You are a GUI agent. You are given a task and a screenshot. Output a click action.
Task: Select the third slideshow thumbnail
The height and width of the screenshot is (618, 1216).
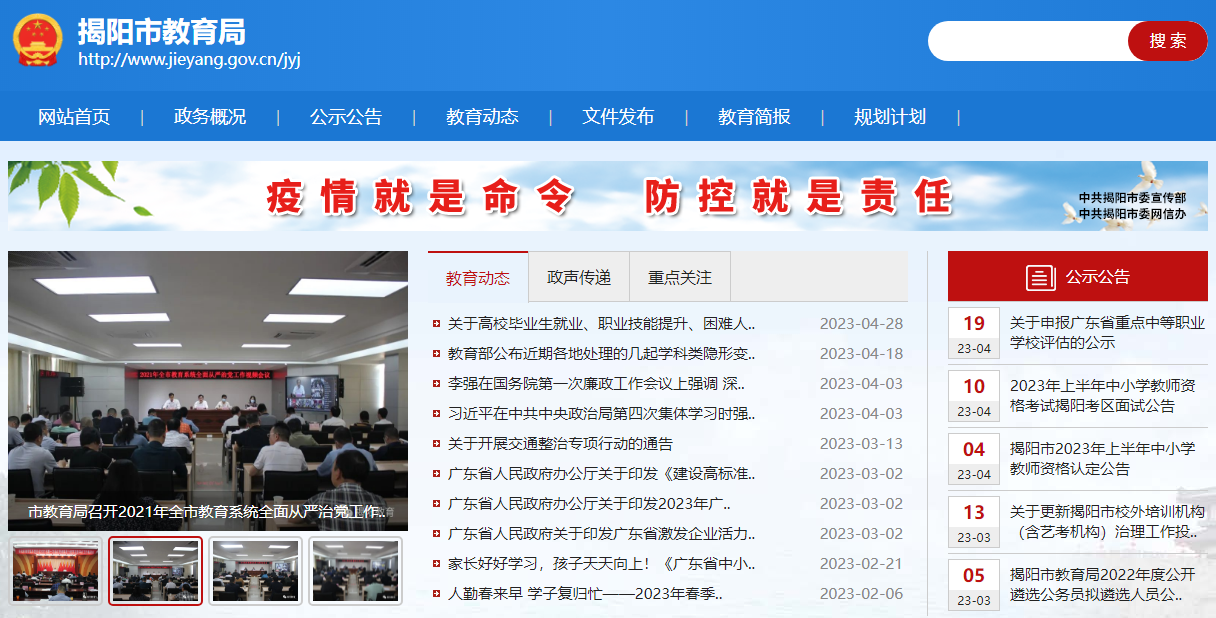pos(256,571)
